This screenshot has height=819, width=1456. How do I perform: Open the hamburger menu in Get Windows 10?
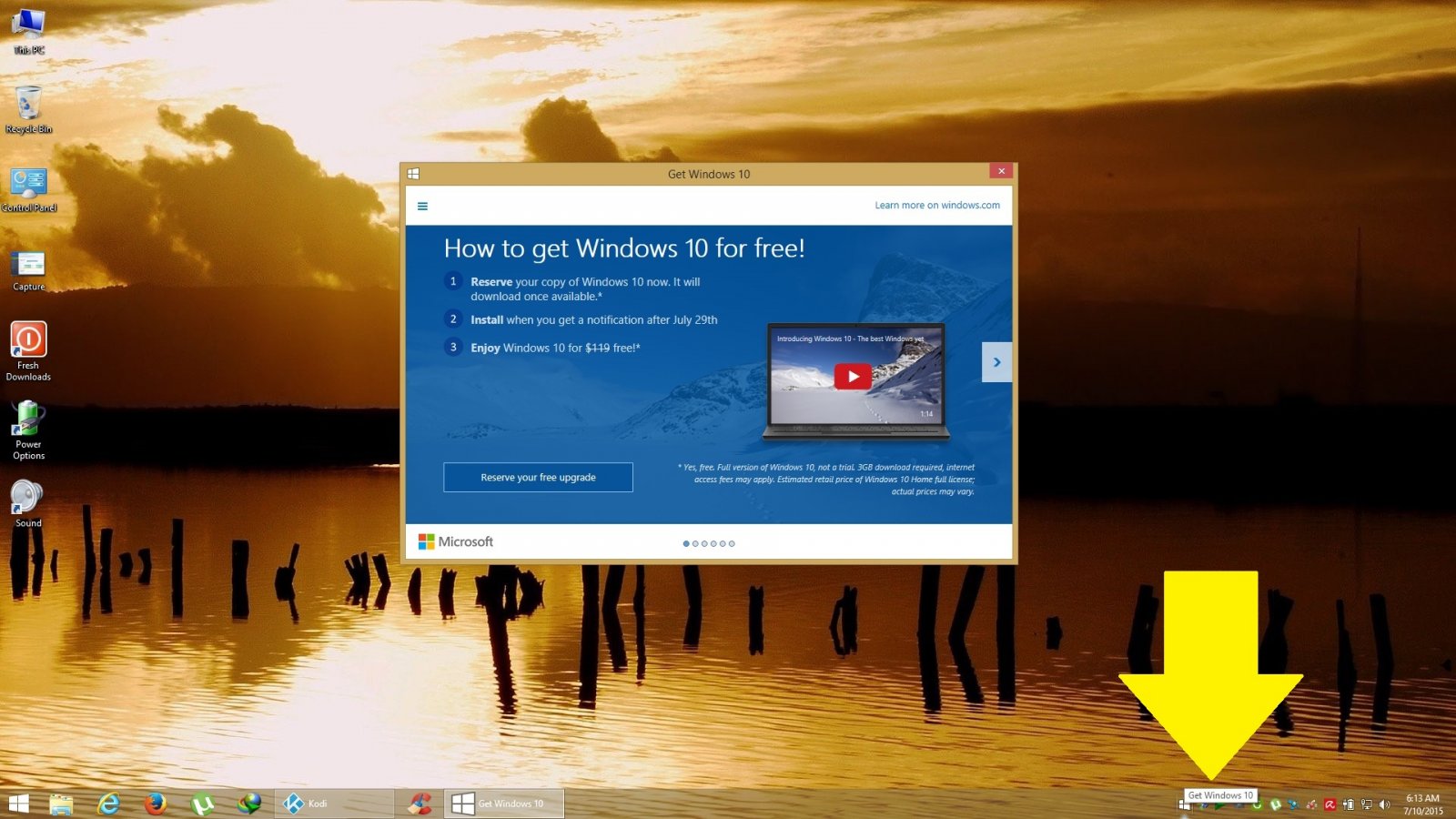(422, 207)
